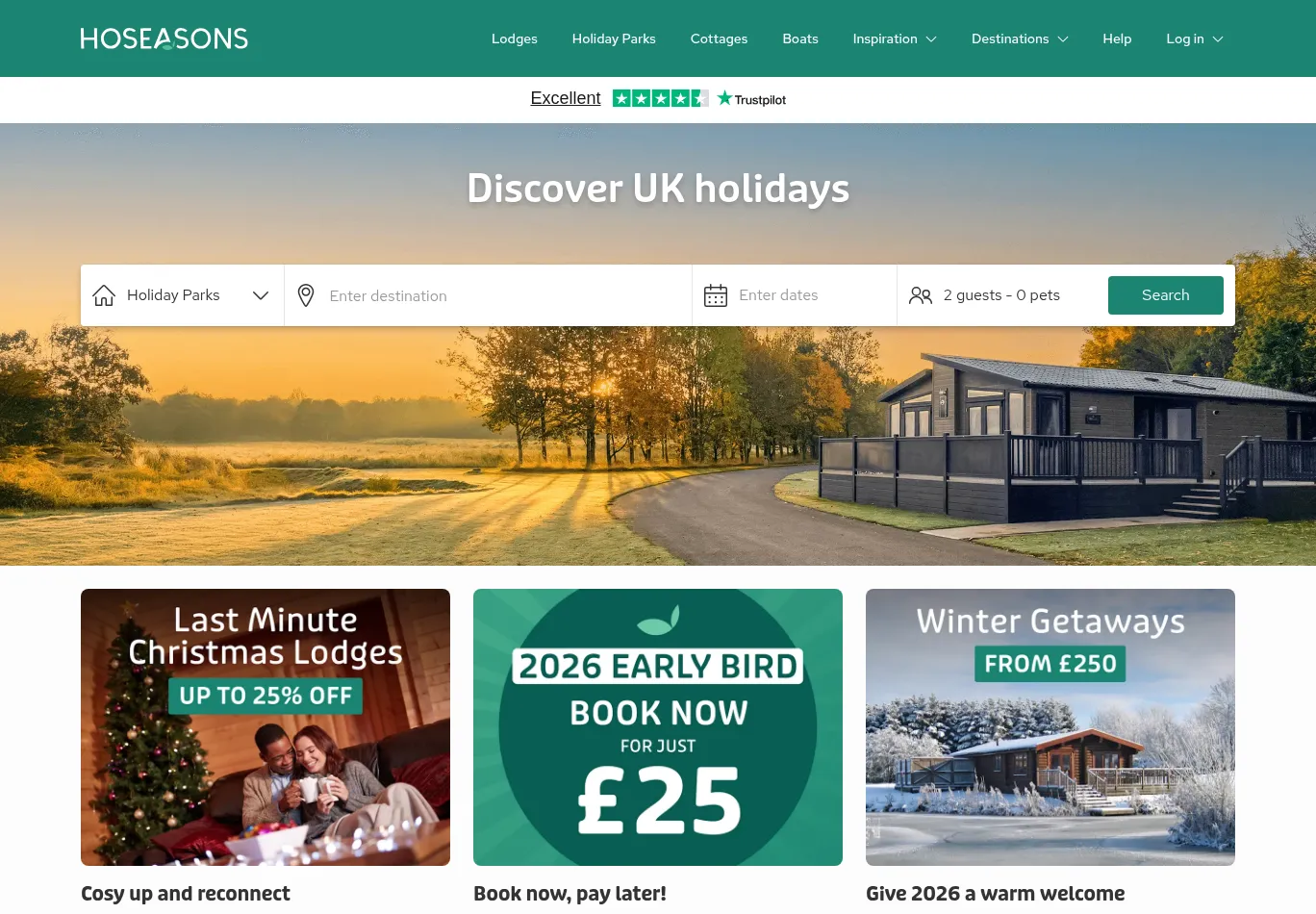
Task: Open the Lodges menu item
Action: [x=515, y=38]
